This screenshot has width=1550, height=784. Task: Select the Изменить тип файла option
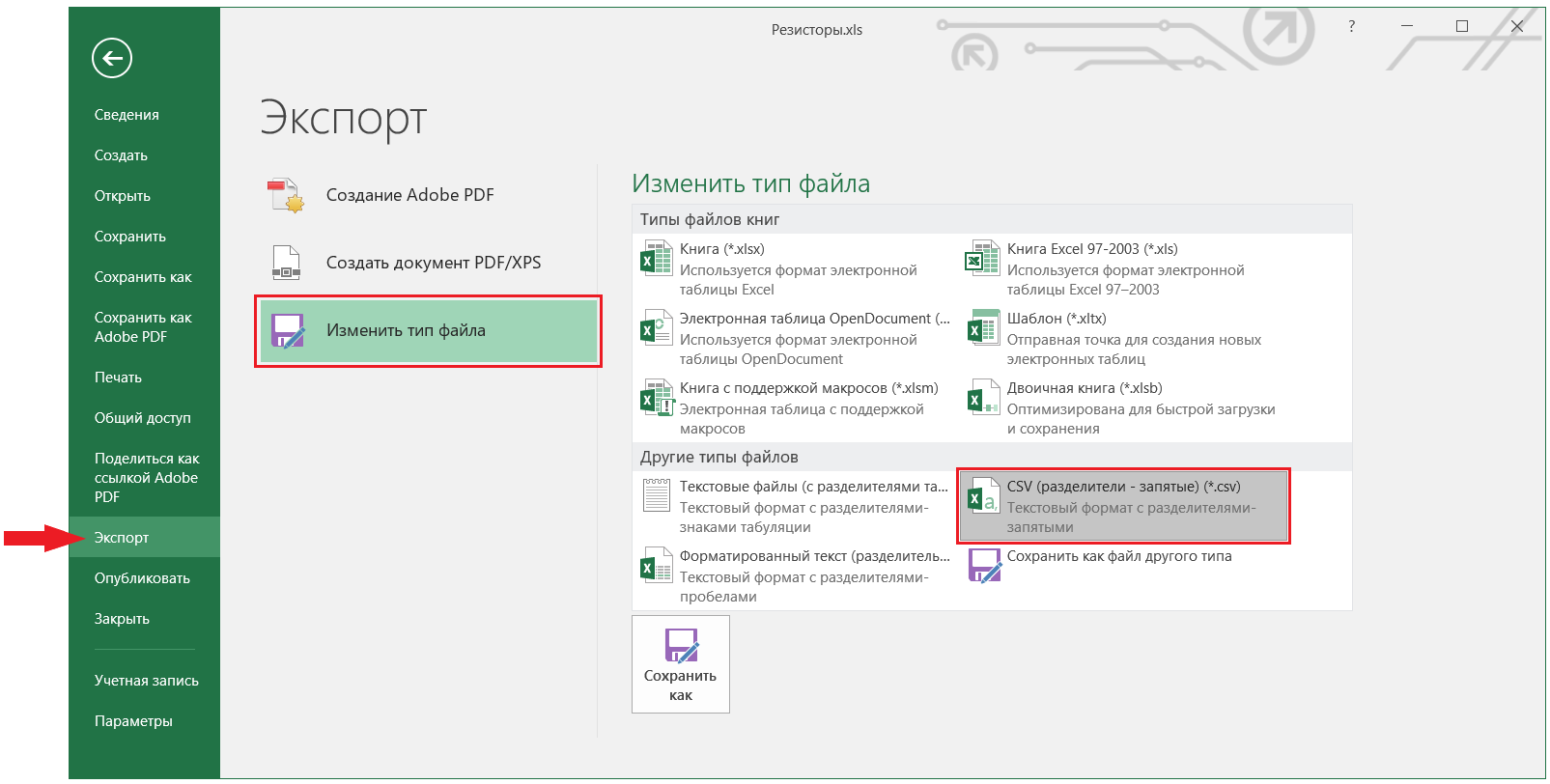tap(428, 331)
